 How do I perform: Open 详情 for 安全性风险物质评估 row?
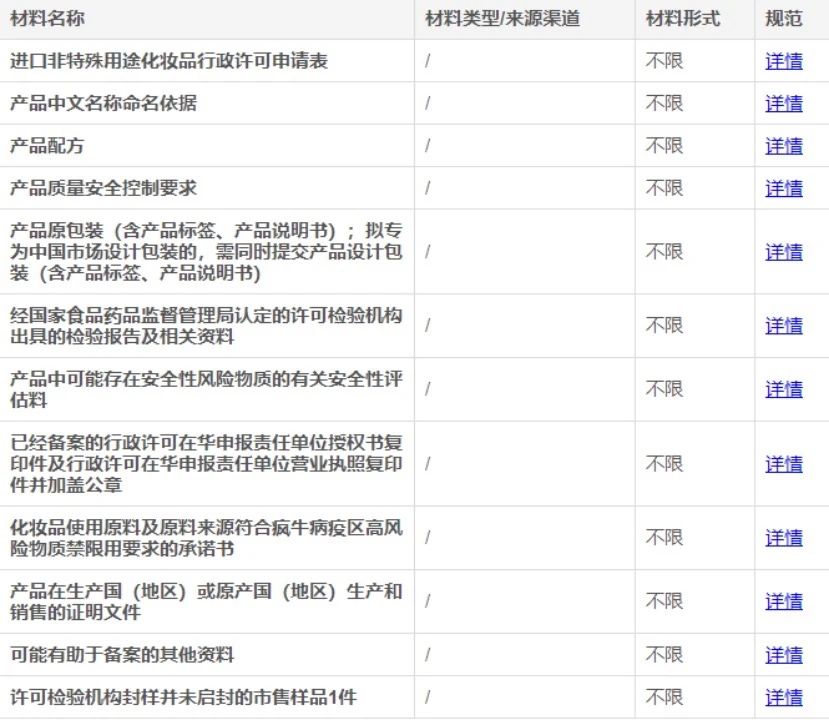[x=784, y=390]
